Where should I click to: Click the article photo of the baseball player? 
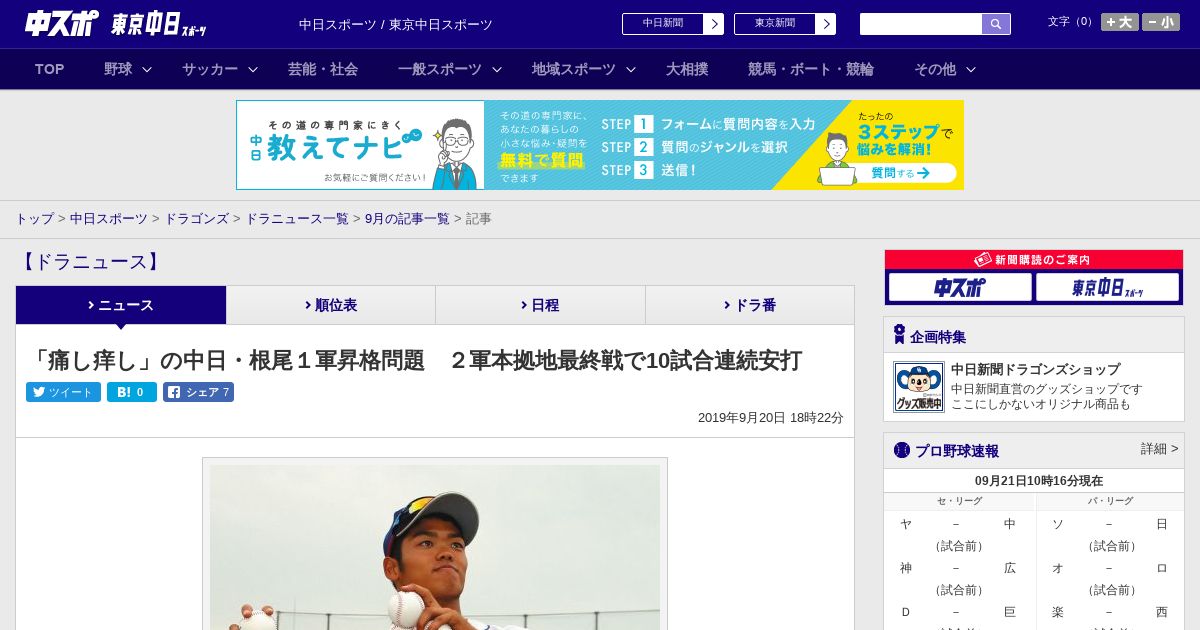[435, 545]
